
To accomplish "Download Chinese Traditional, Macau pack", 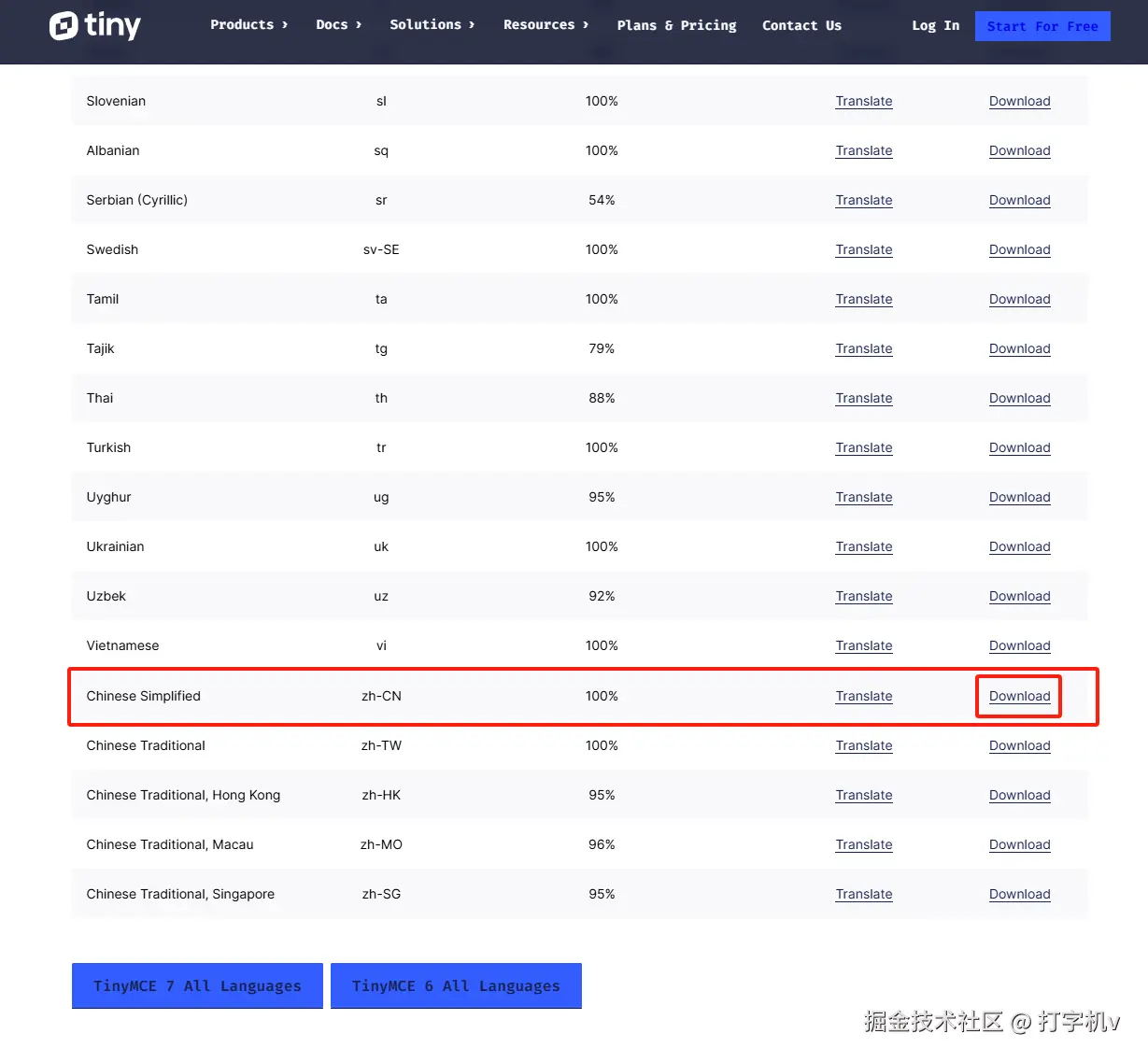I will tap(1019, 844).
